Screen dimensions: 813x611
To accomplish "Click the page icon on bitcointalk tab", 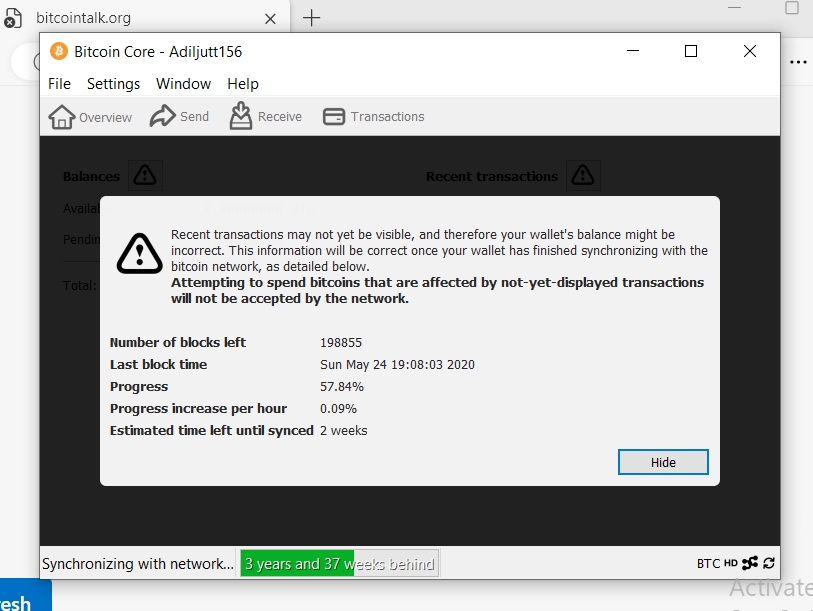I will 12,18.
